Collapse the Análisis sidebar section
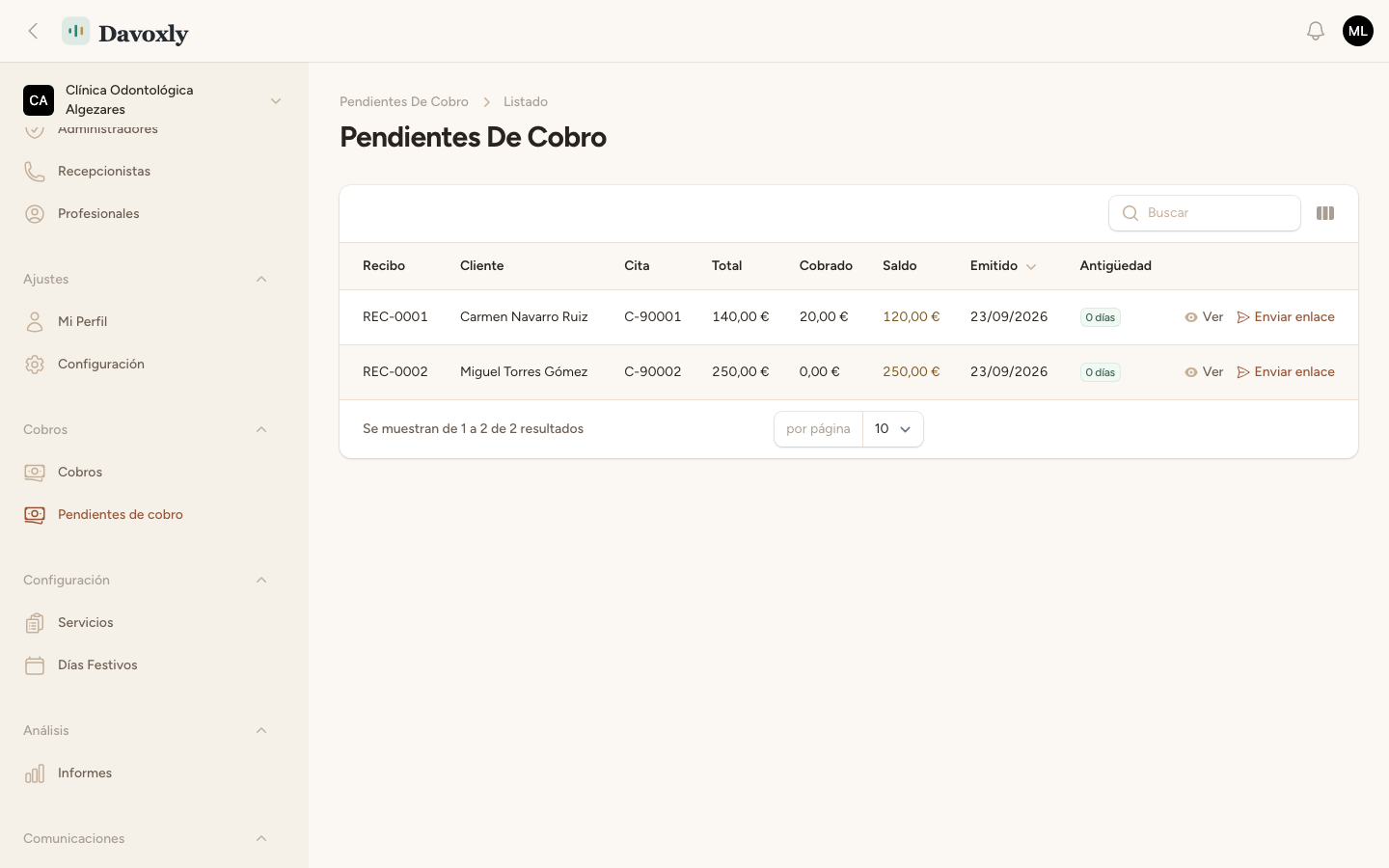Image resolution: width=1389 pixels, height=868 pixels. [x=261, y=731]
